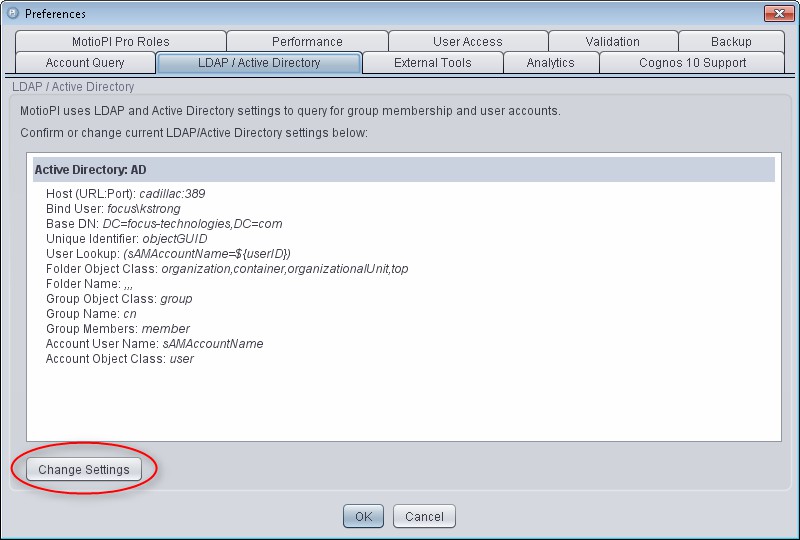Click the 'MotioPI uses LDAP' description text
The image size is (800, 540).
pyautogui.click(x=290, y=111)
